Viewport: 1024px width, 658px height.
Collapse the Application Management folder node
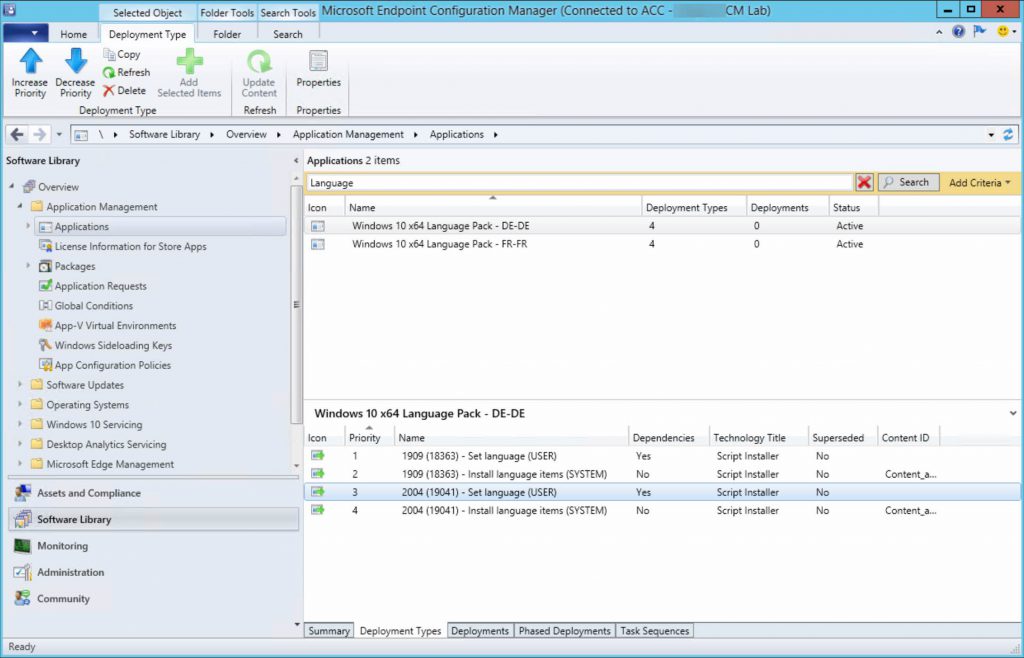click(x=20, y=206)
